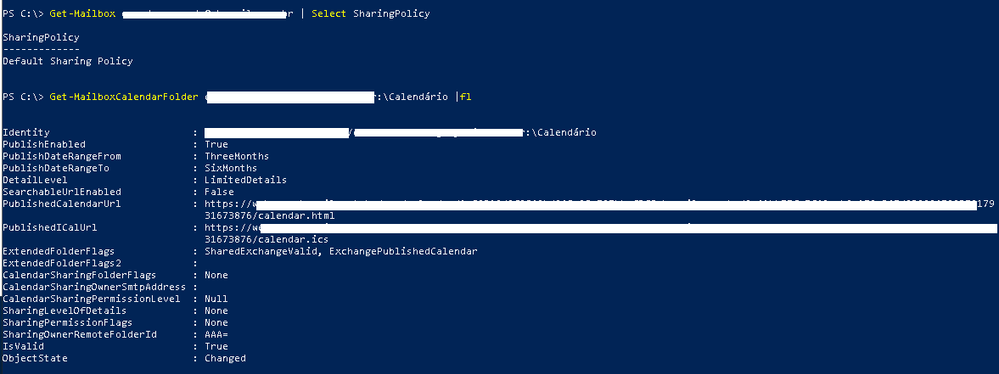Click the Identity property label

tap(26, 133)
